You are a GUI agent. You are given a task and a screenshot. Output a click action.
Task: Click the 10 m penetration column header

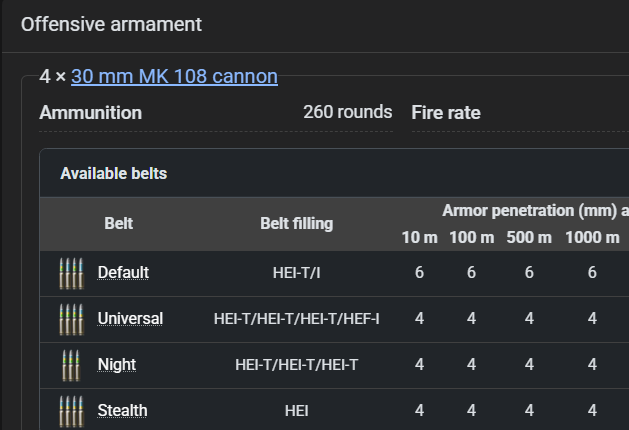click(x=420, y=237)
